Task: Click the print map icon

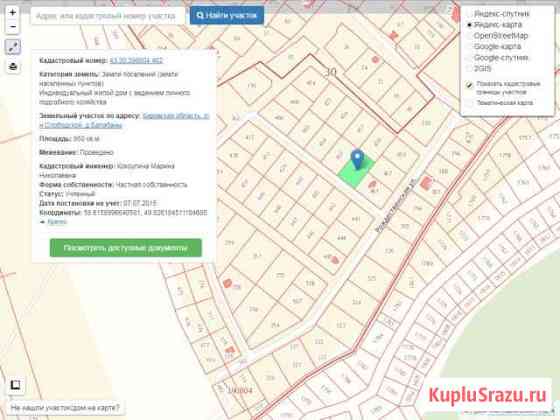Action: click(13, 66)
